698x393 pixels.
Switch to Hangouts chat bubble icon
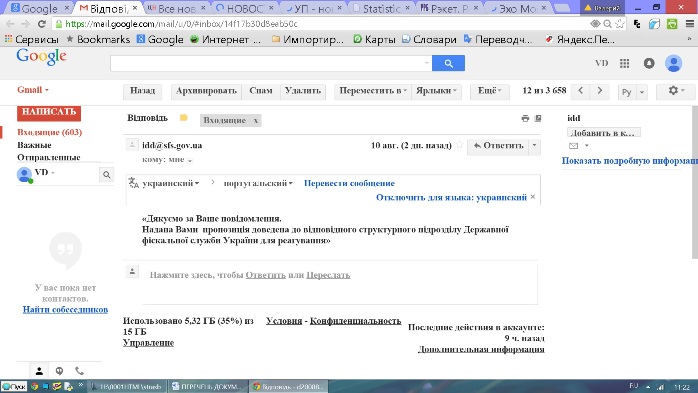59,370
